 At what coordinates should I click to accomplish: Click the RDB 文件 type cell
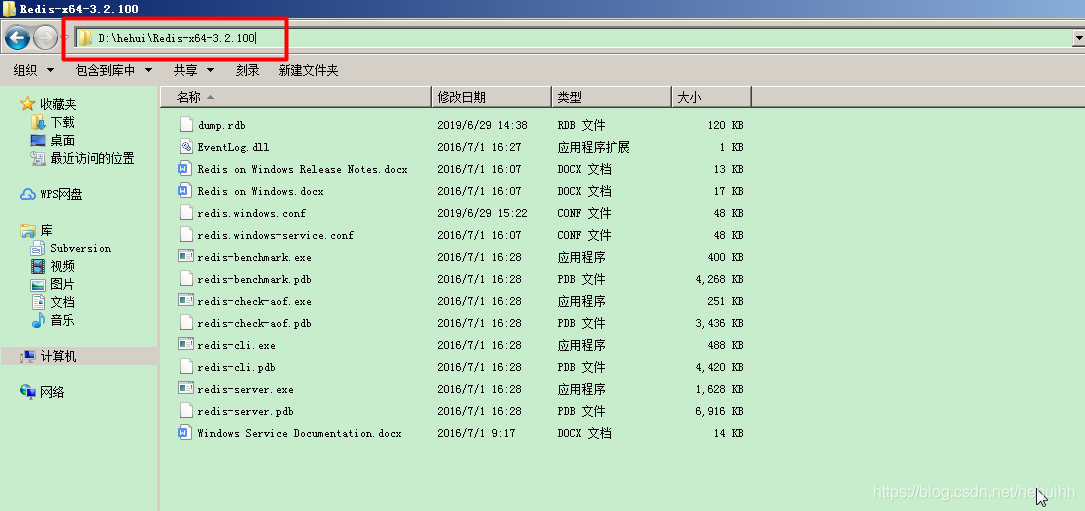click(x=581, y=125)
